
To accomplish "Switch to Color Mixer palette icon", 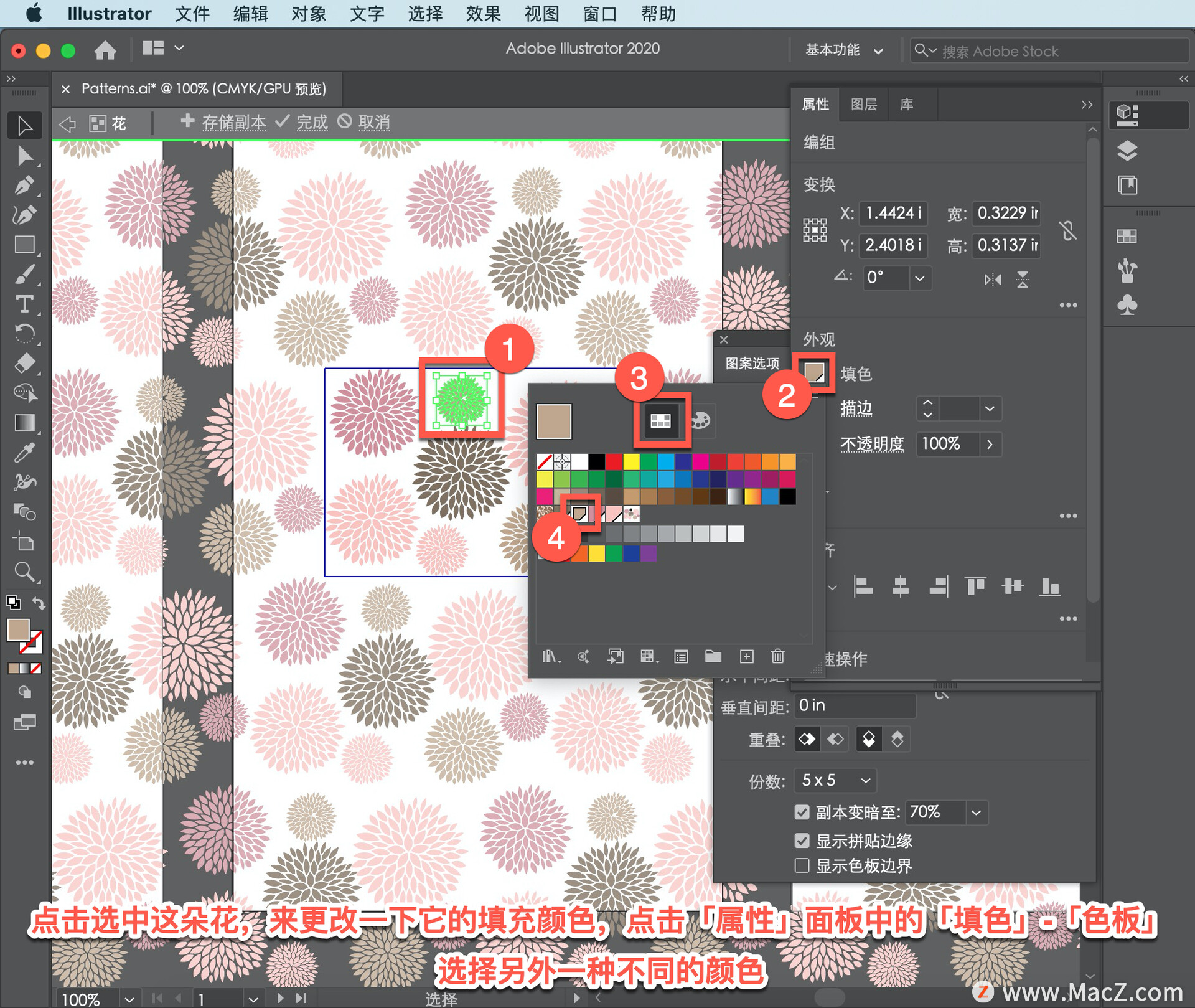I will 701,420.
